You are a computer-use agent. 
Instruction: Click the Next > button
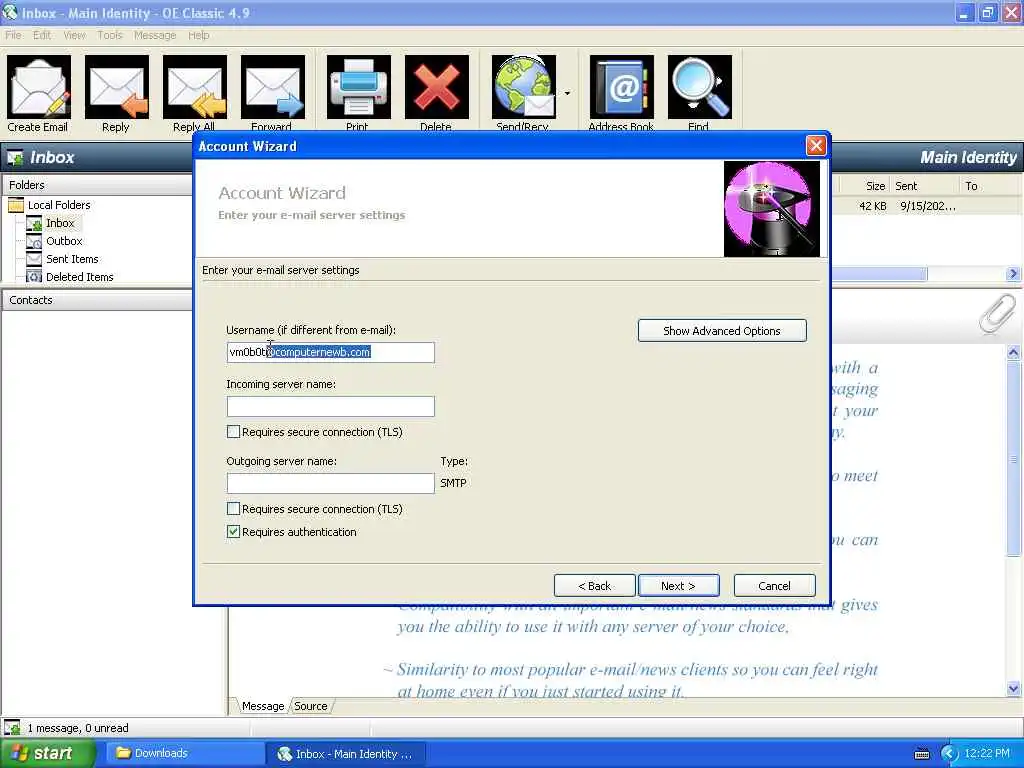tap(679, 586)
